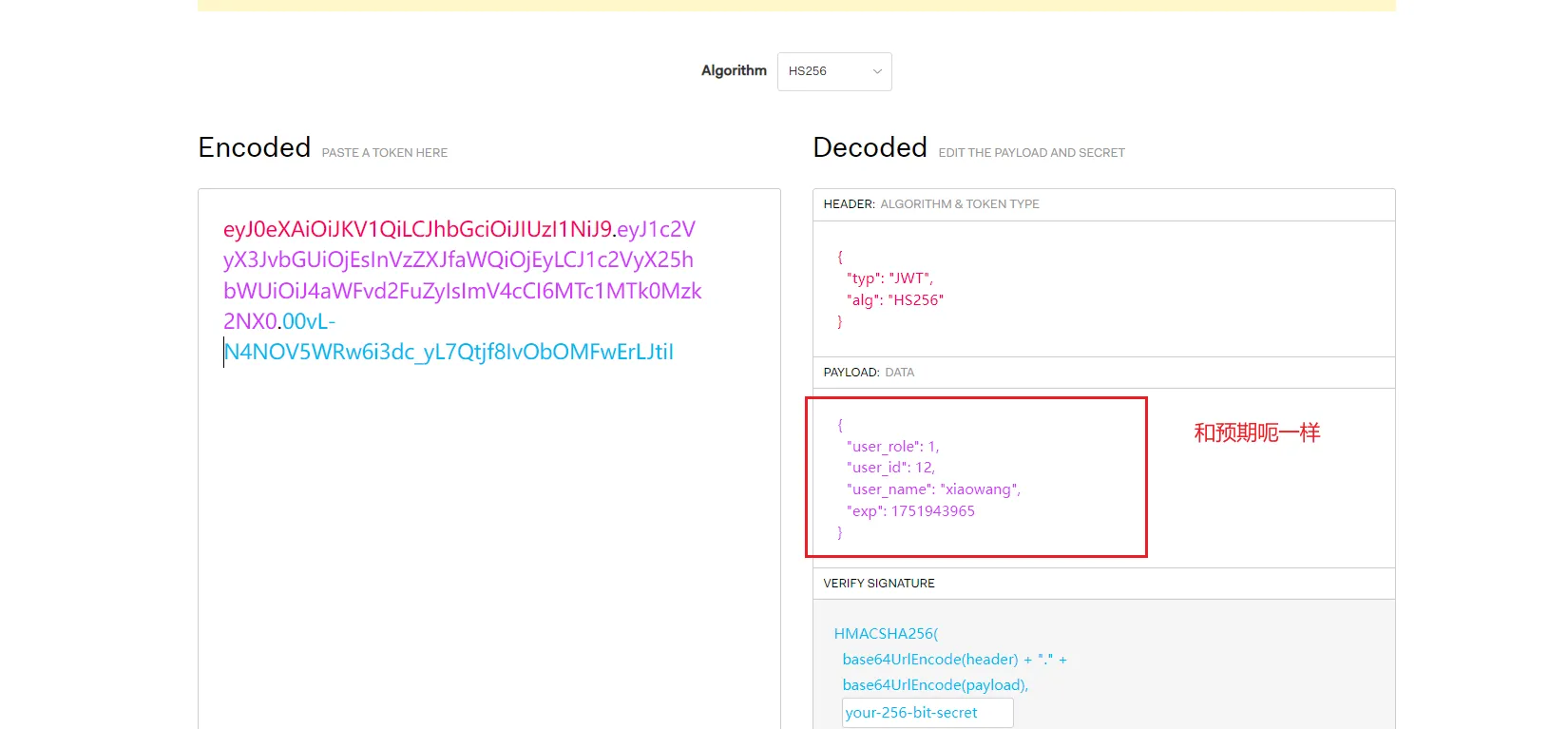The height and width of the screenshot is (729, 1568).
Task: Click the blue signature segment ending in 'FwErLJtiI'
Action: coord(449,352)
